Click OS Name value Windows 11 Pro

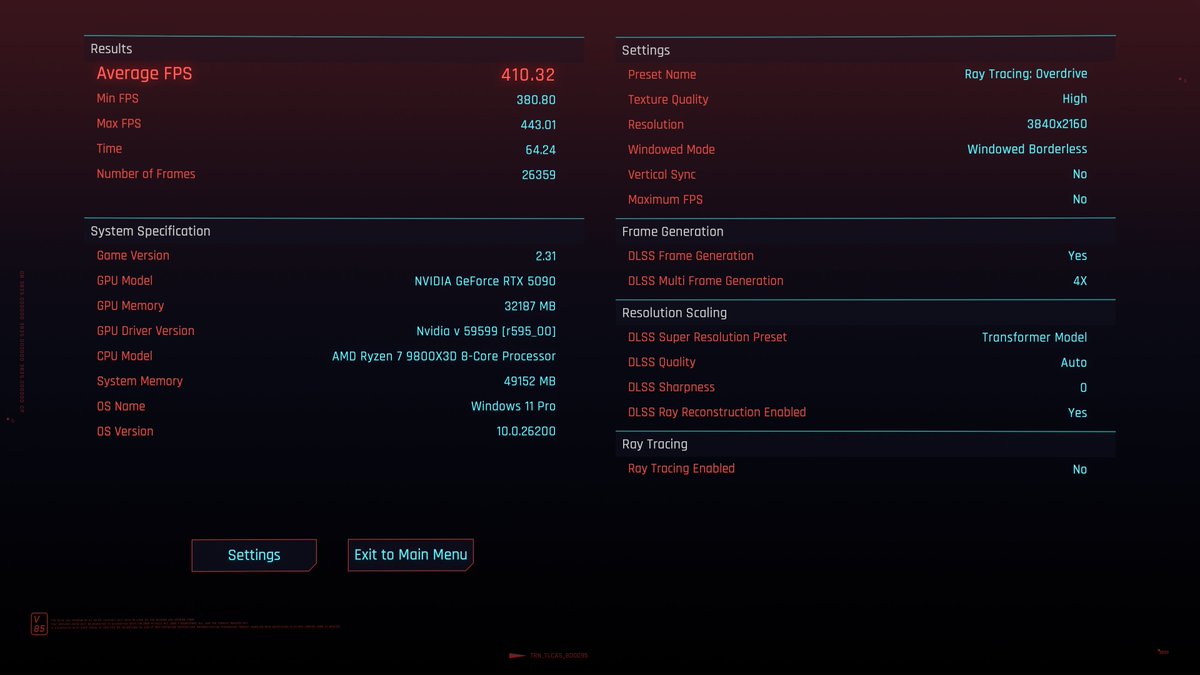(x=513, y=407)
